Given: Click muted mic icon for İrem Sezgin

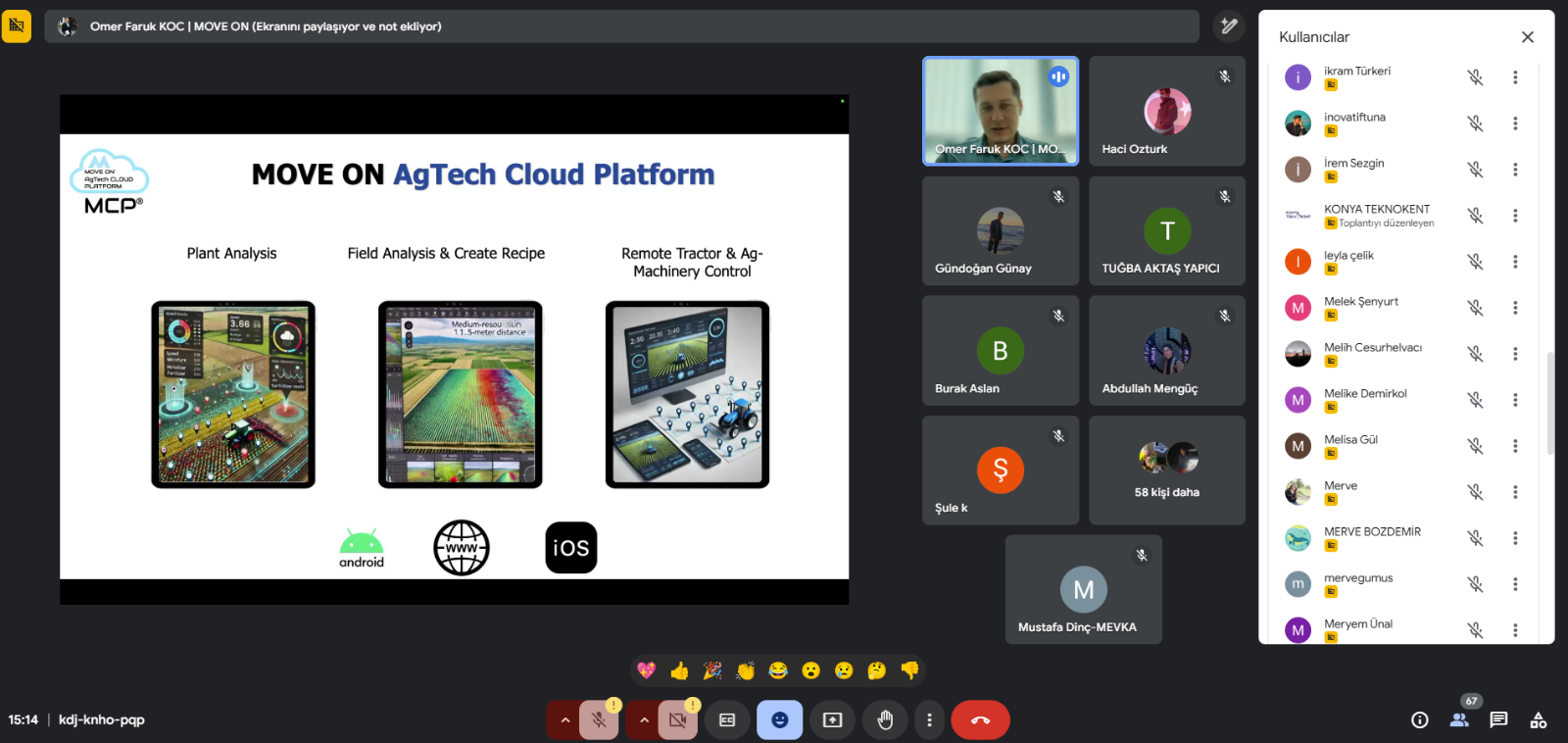Looking at the screenshot, I should [1475, 170].
